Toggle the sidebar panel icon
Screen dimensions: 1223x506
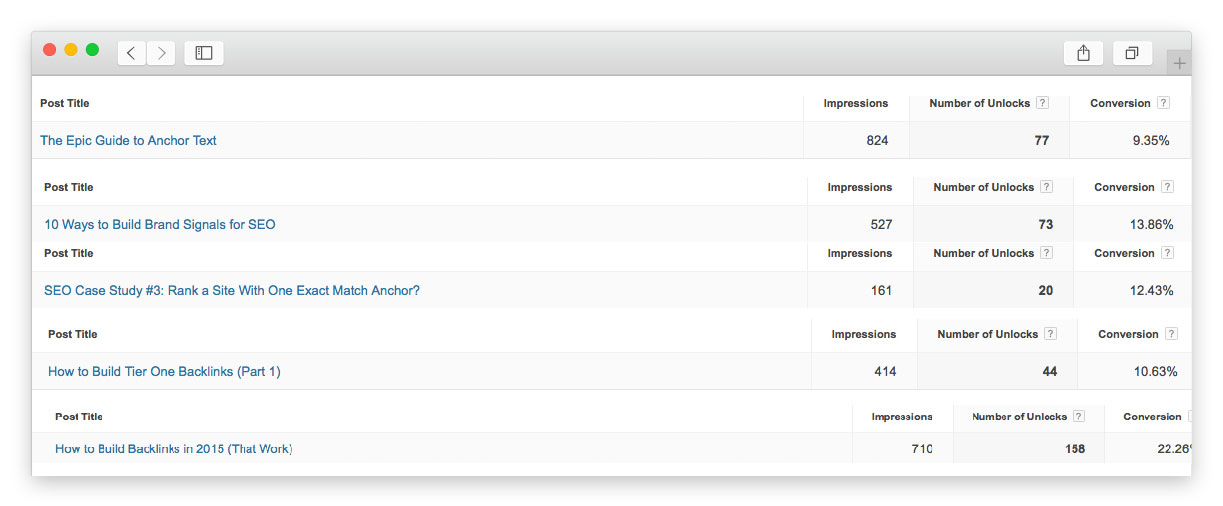(x=204, y=53)
